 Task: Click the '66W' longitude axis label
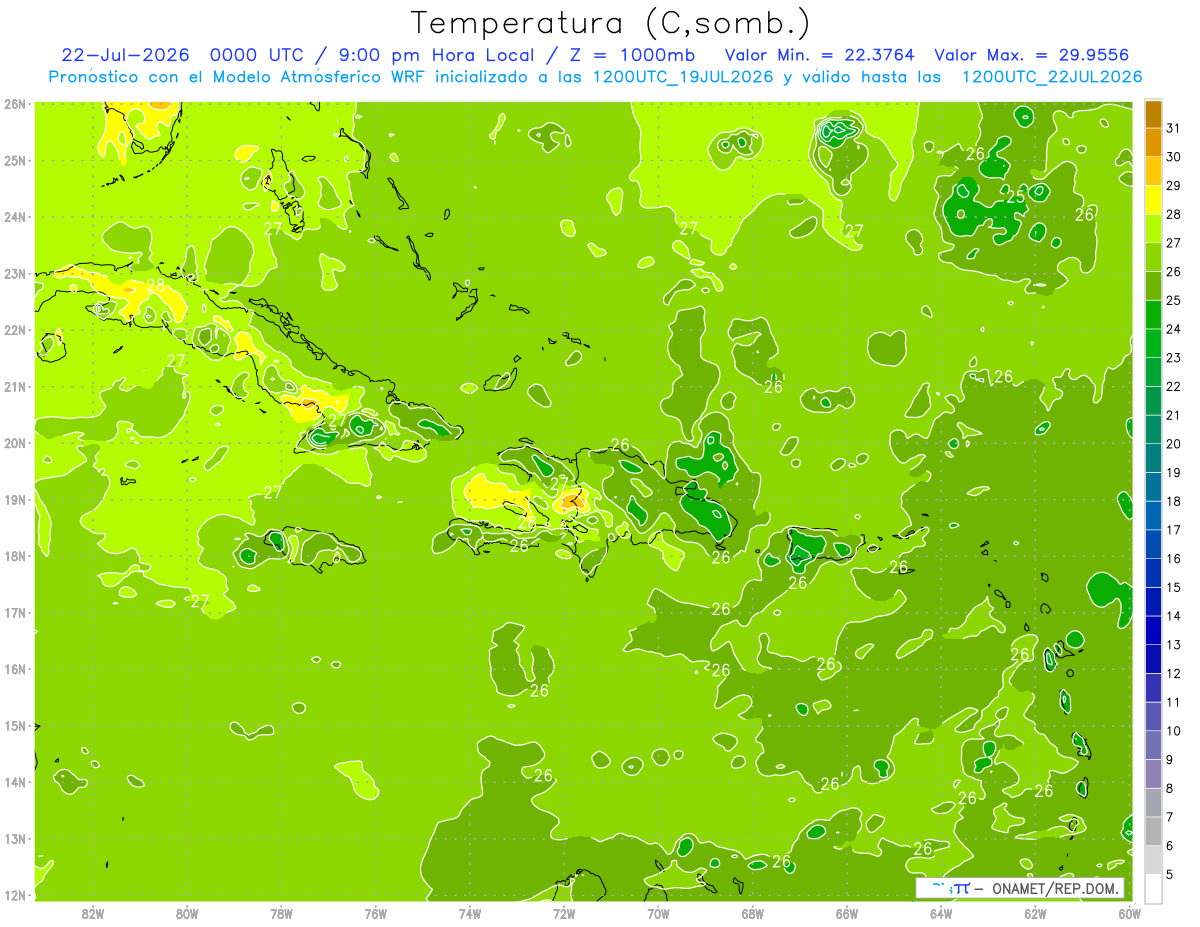pos(846,913)
